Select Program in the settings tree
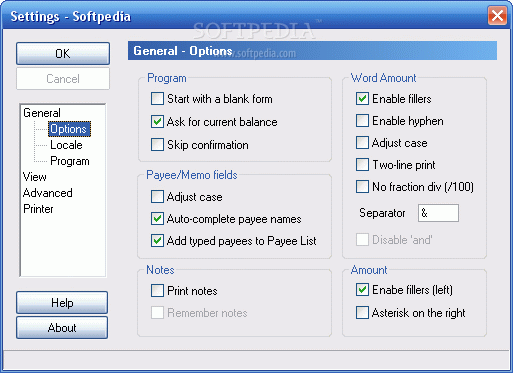513x373 pixels. tap(70, 161)
